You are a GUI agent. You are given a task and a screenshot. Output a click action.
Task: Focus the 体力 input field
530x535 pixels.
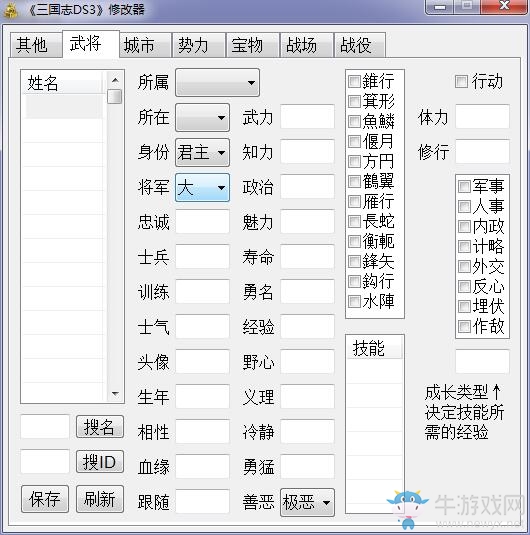pyautogui.click(x=483, y=117)
